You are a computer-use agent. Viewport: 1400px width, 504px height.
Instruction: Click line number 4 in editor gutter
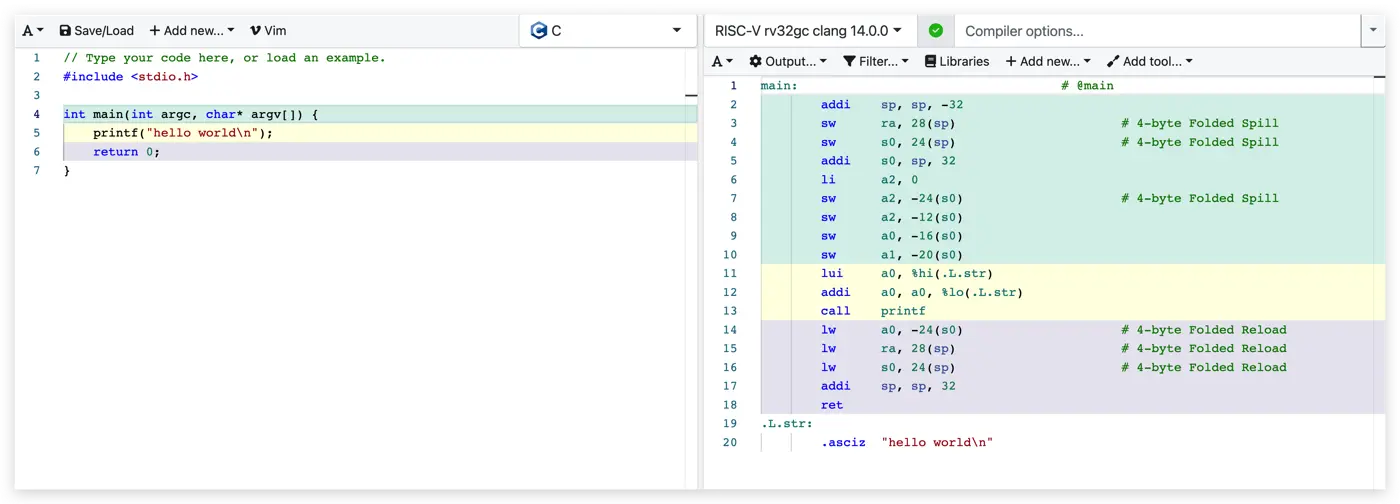point(37,114)
